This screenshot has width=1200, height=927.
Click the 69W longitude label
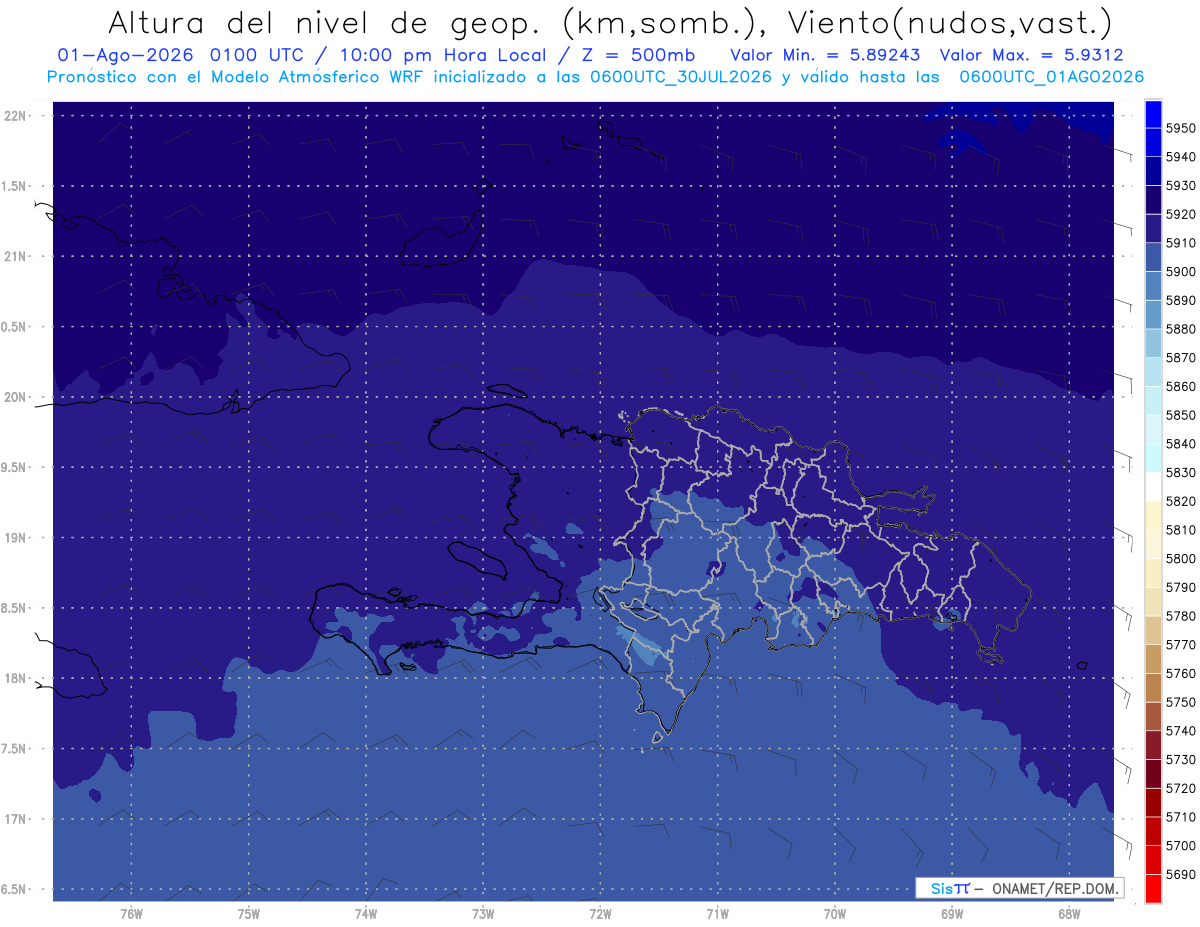coord(951,914)
